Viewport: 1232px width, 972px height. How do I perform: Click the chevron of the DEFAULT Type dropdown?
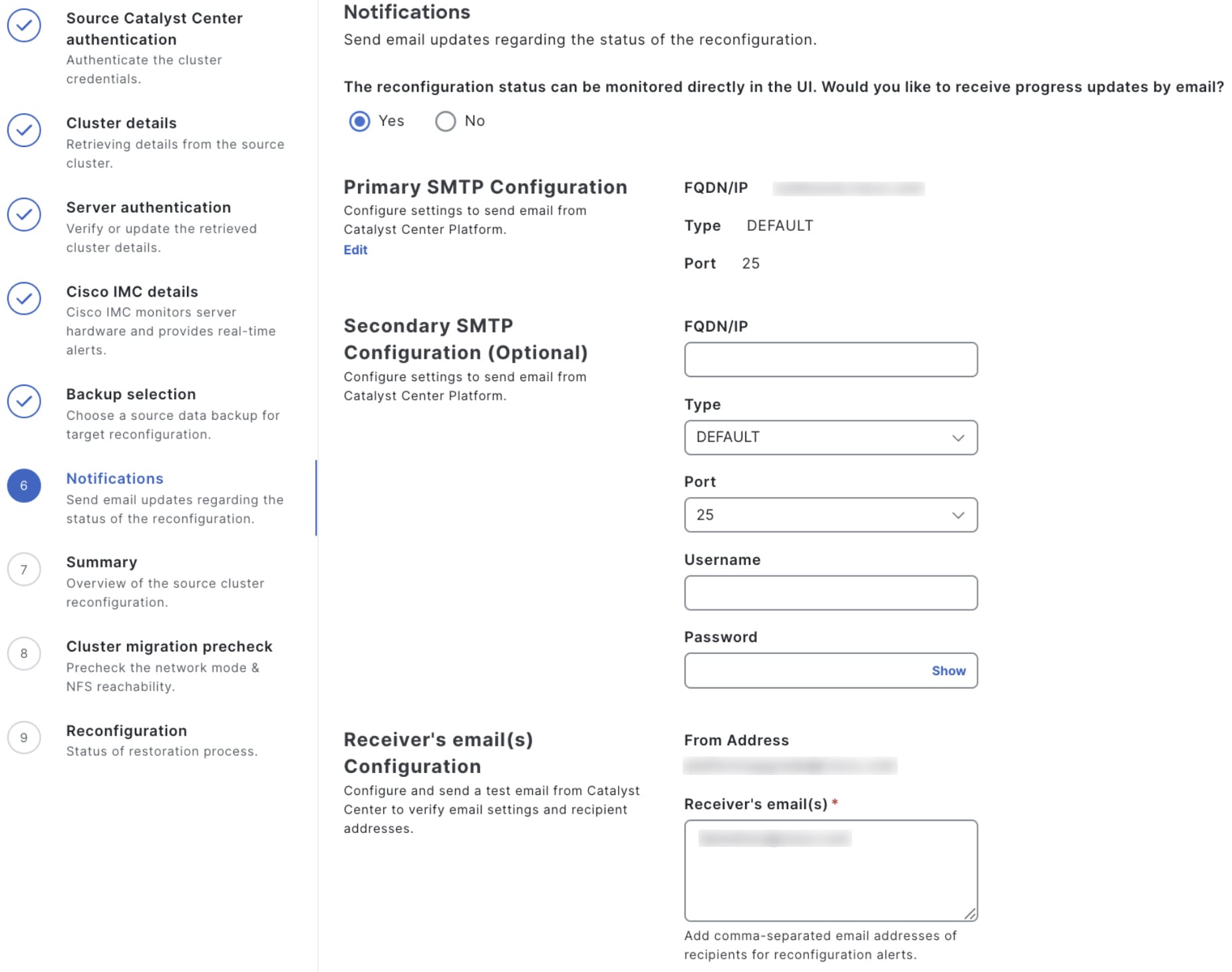(958, 438)
